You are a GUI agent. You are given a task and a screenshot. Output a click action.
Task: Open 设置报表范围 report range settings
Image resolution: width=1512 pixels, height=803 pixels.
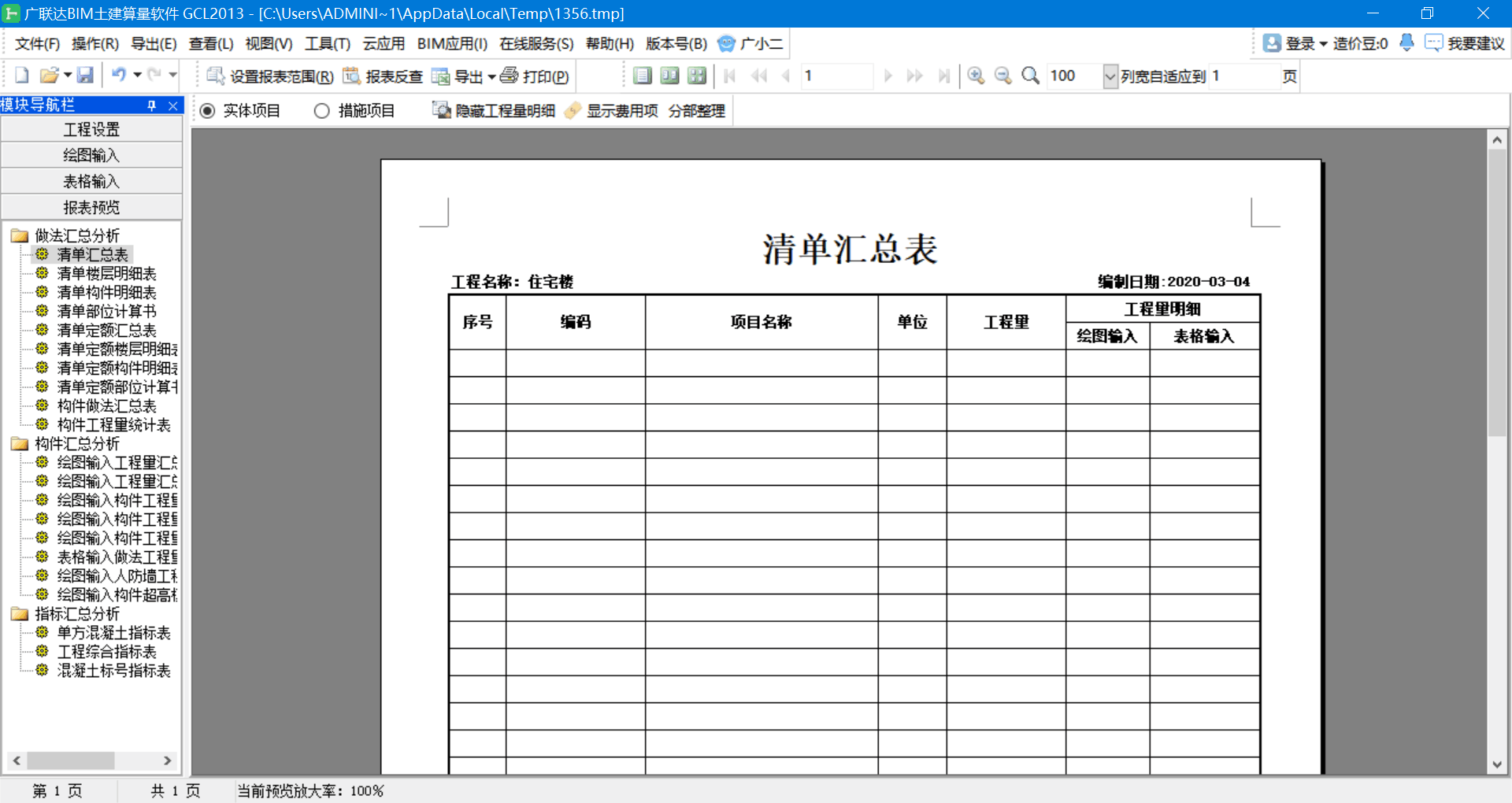(x=270, y=76)
